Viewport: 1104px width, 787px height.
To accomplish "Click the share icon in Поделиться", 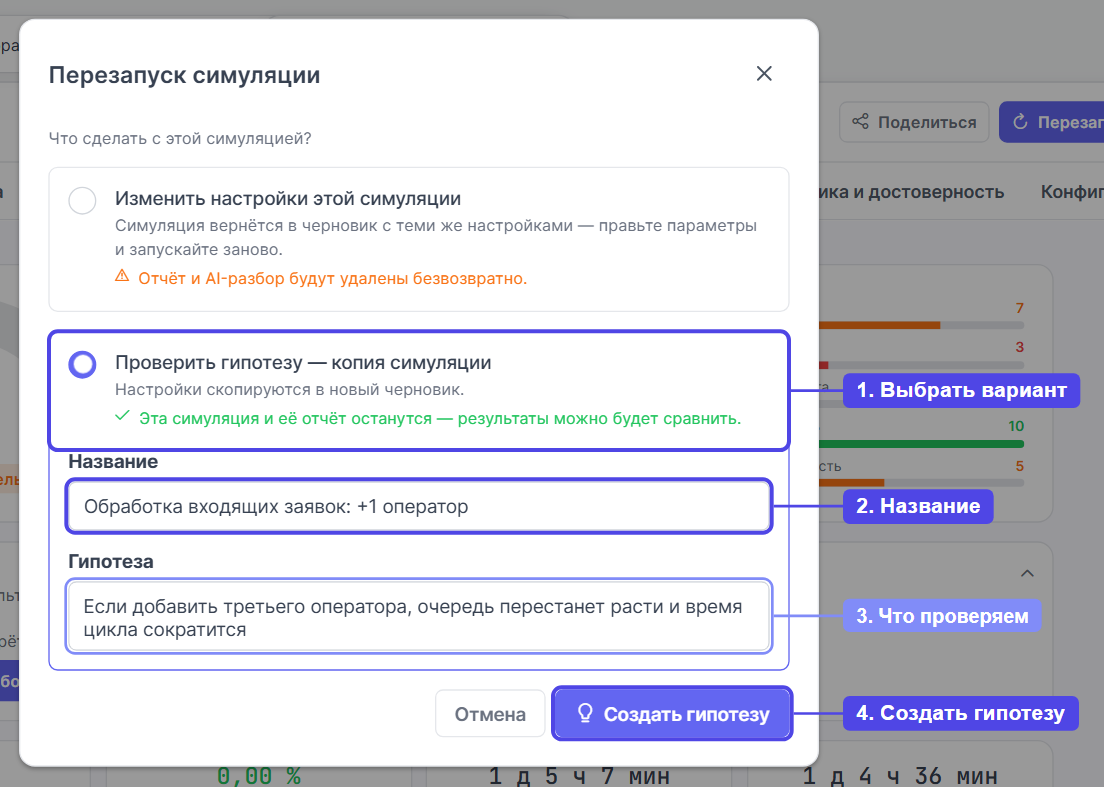I will point(860,122).
